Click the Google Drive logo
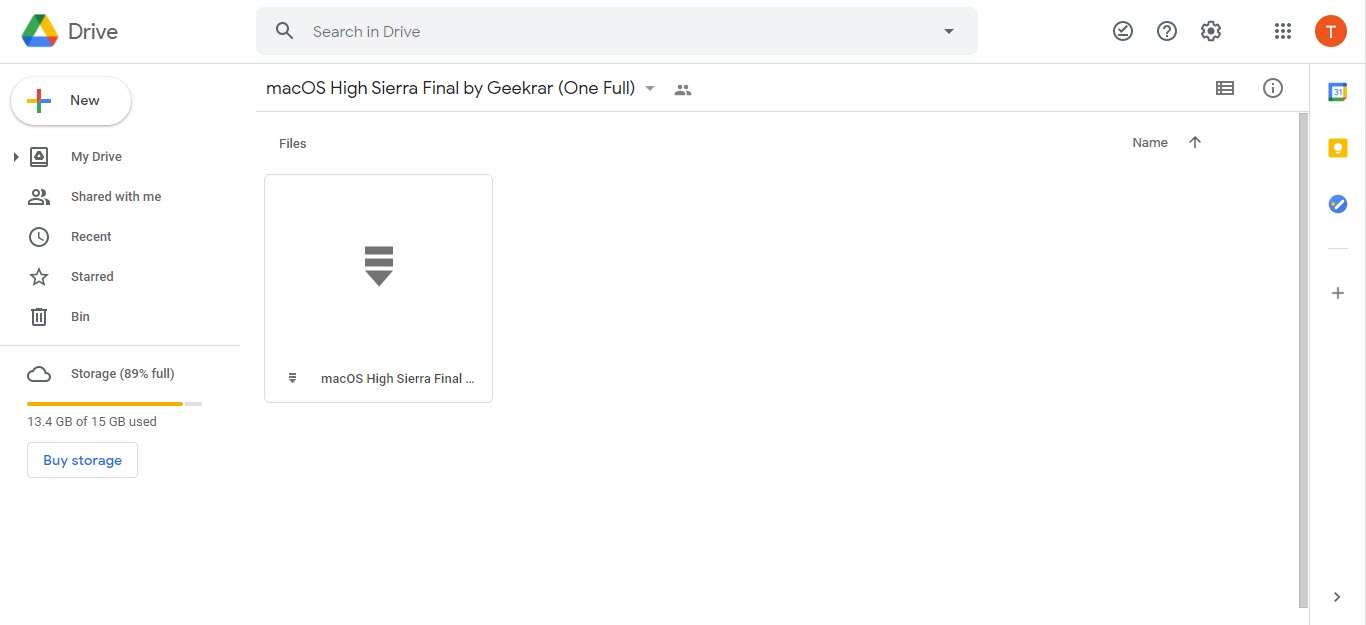1366x625 pixels. click(x=40, y=31)
